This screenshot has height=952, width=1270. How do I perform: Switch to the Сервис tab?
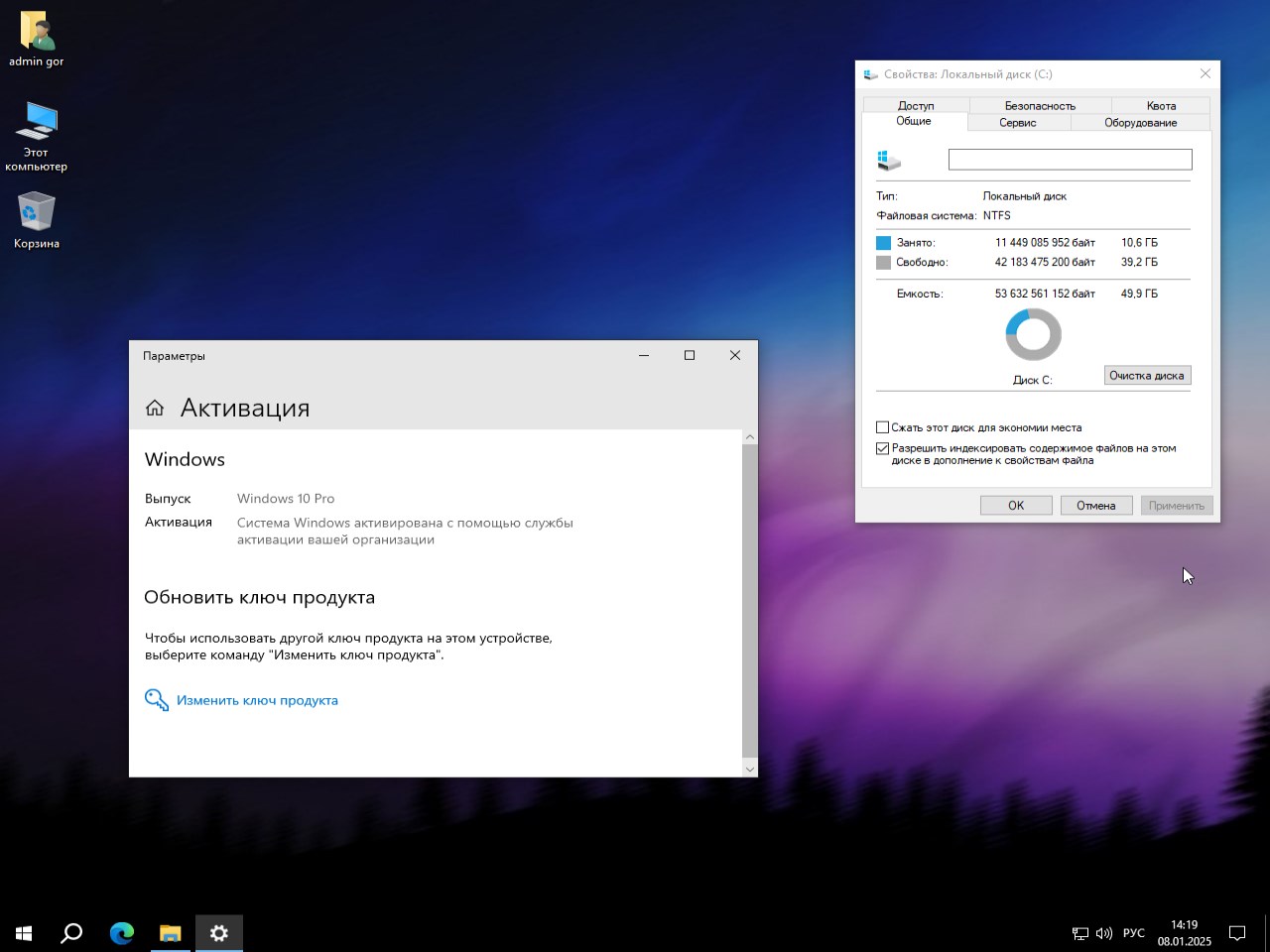pyautogui.click(x=1018, y=122)
